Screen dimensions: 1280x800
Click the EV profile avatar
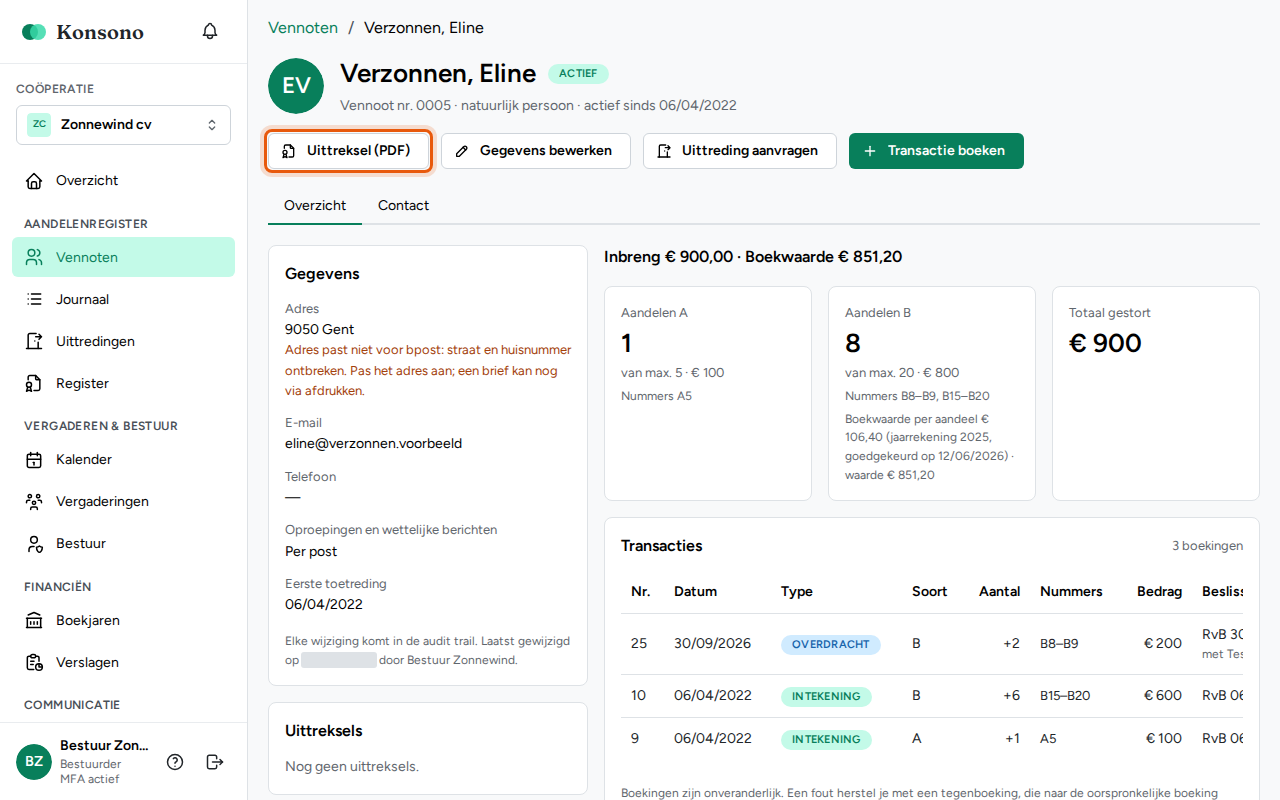tap(296, 86)
